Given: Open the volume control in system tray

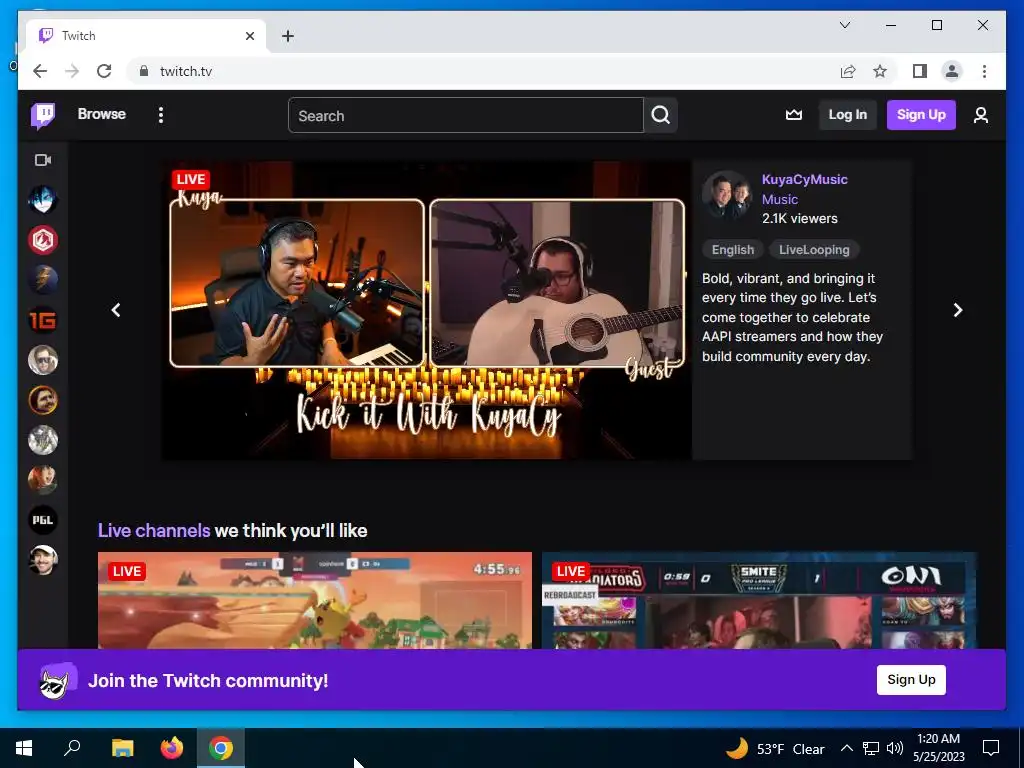Looking at the screenshot, I should (x=895, y=748).
